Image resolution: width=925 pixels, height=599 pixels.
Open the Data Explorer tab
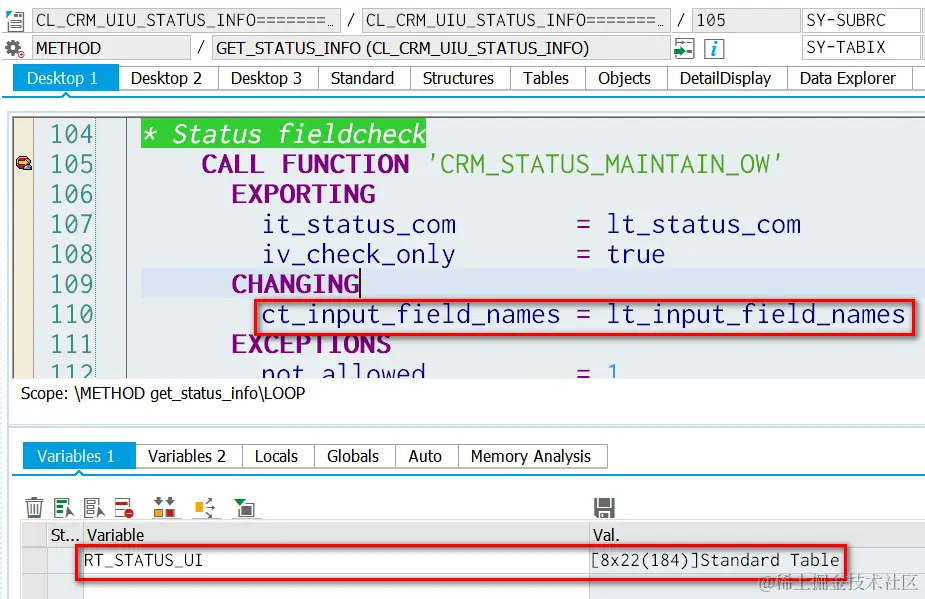(x=848, y=78)
